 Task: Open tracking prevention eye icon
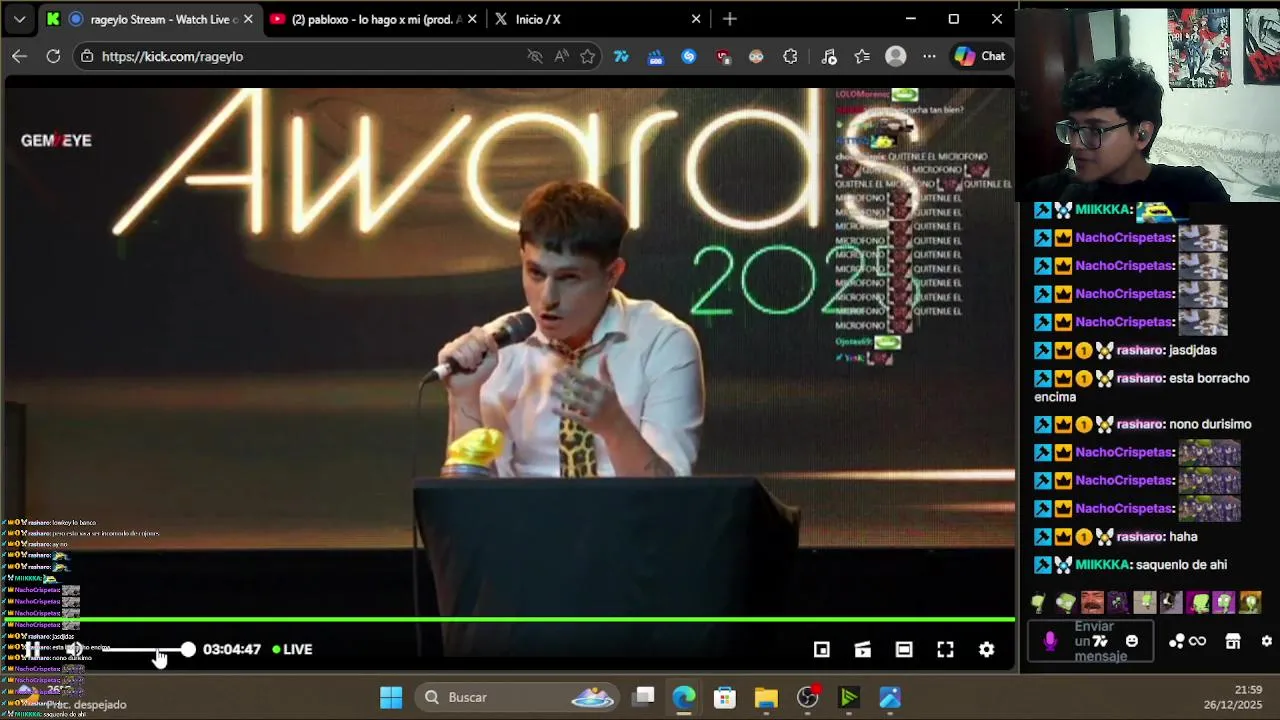535,56
